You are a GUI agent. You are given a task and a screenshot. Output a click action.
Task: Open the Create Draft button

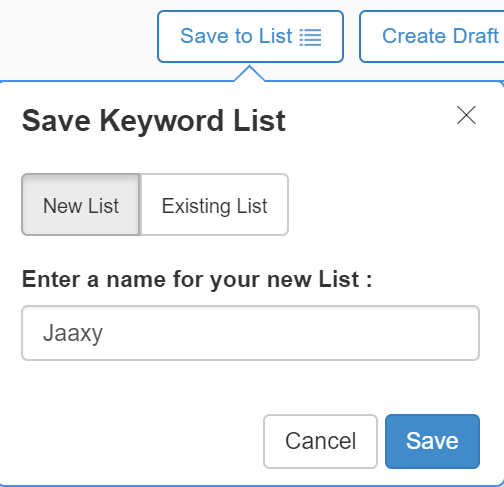tap(432, 36)
